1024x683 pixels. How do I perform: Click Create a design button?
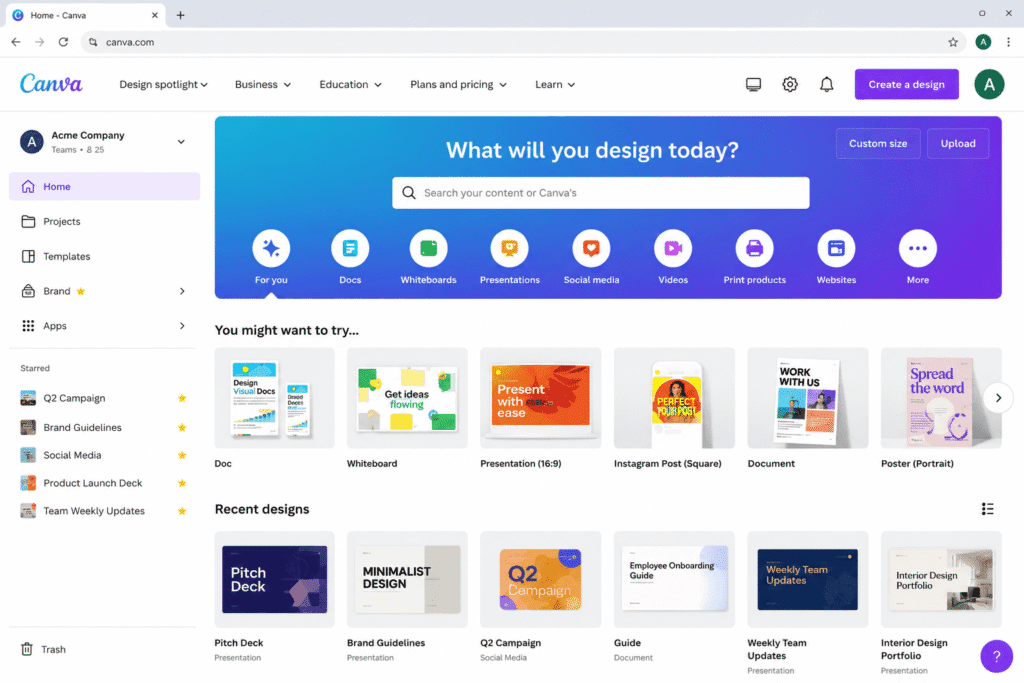coord(906,84)
